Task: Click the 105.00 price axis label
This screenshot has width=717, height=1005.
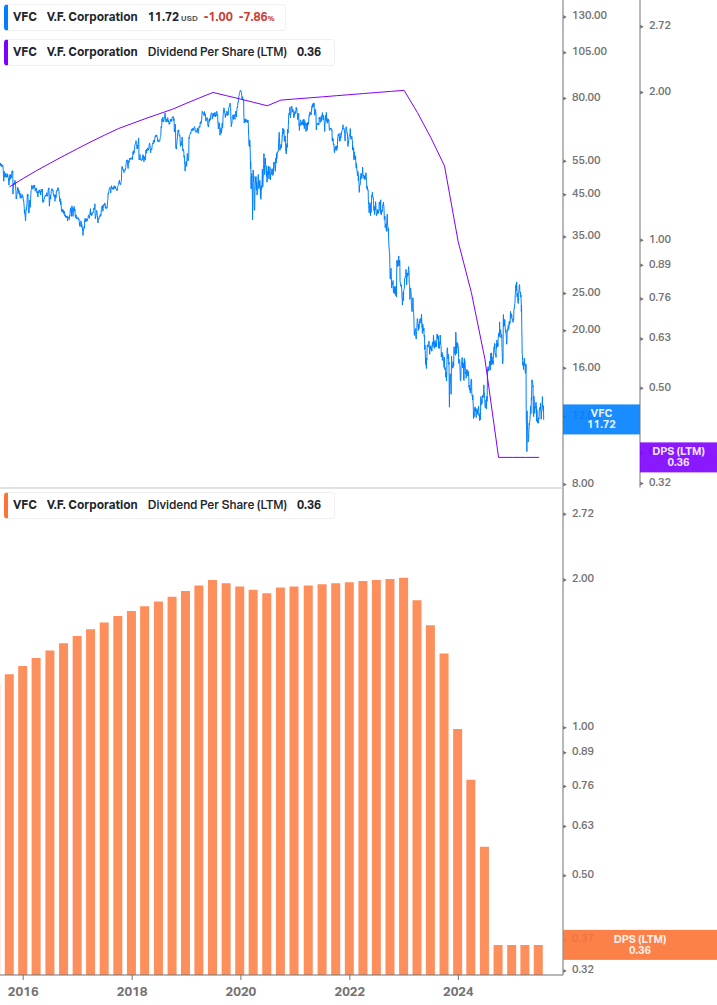Action: [589, 51]
